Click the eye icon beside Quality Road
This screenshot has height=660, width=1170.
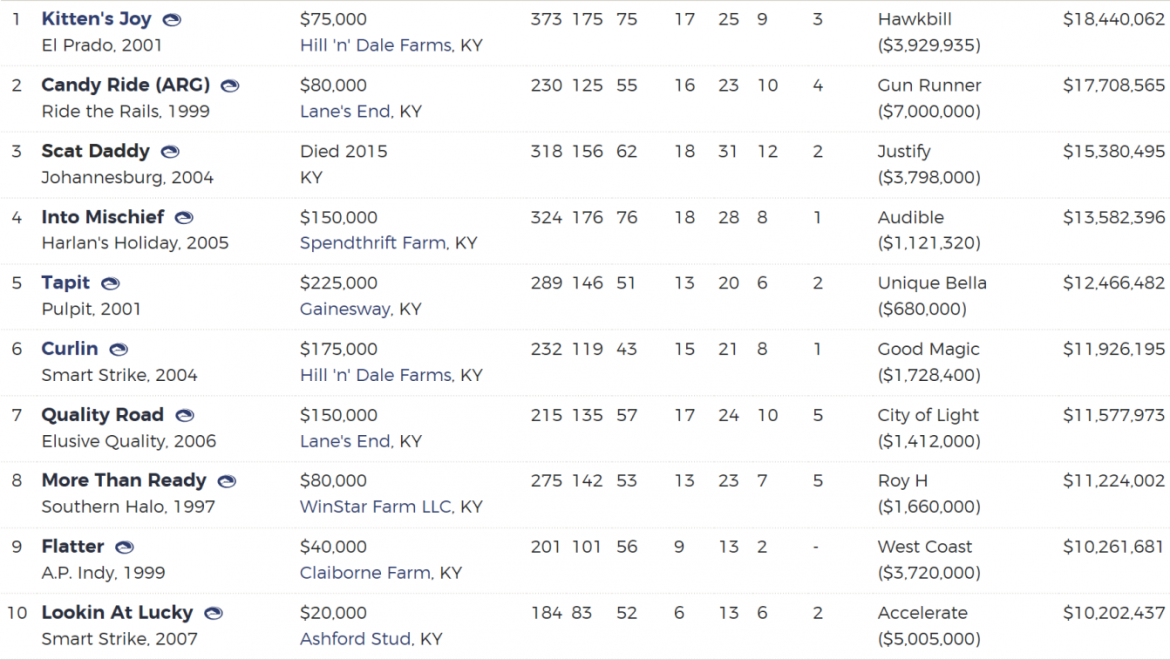click(x=184, y=415)
